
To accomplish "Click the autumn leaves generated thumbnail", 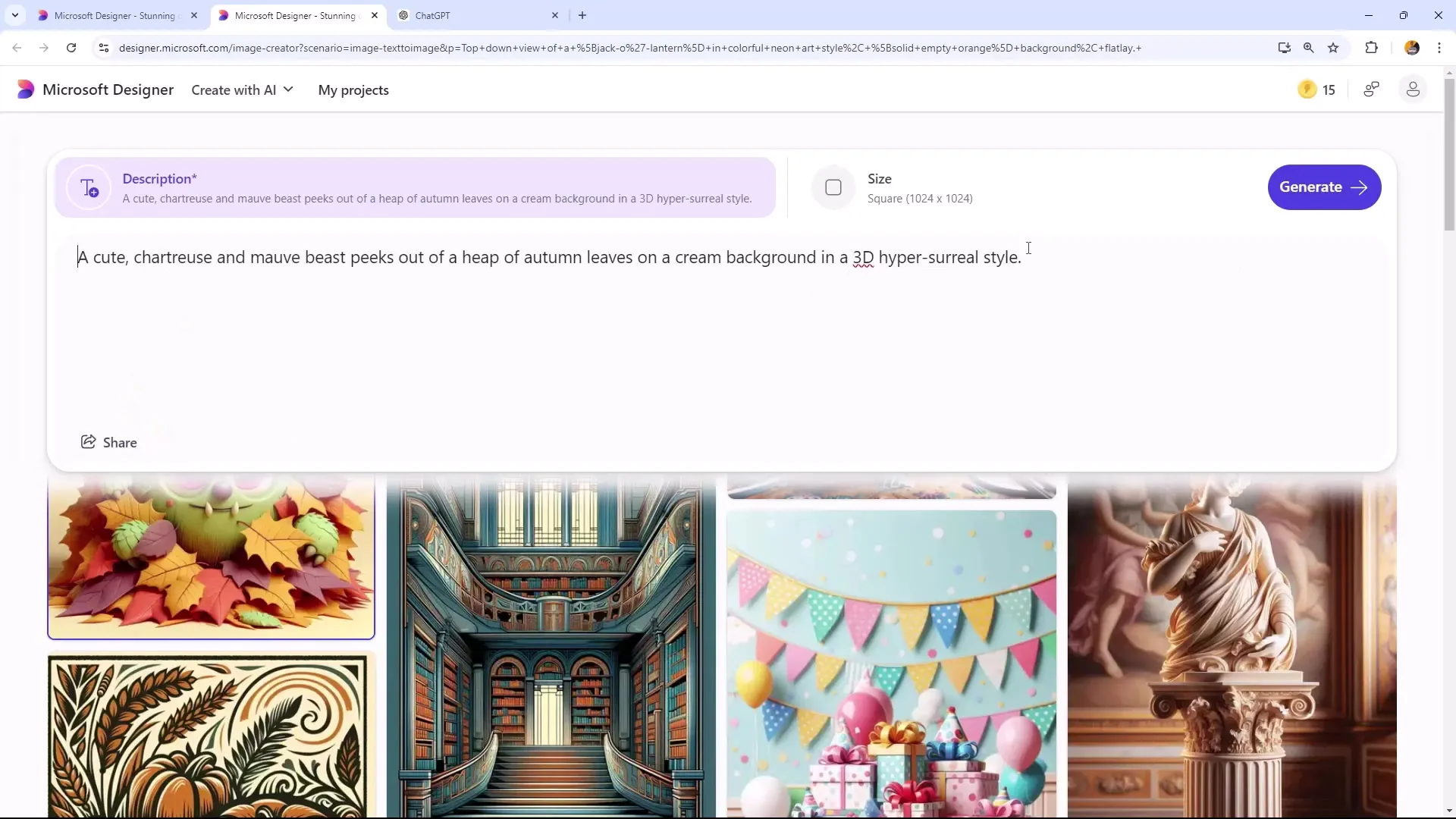I will click(211, 557).
